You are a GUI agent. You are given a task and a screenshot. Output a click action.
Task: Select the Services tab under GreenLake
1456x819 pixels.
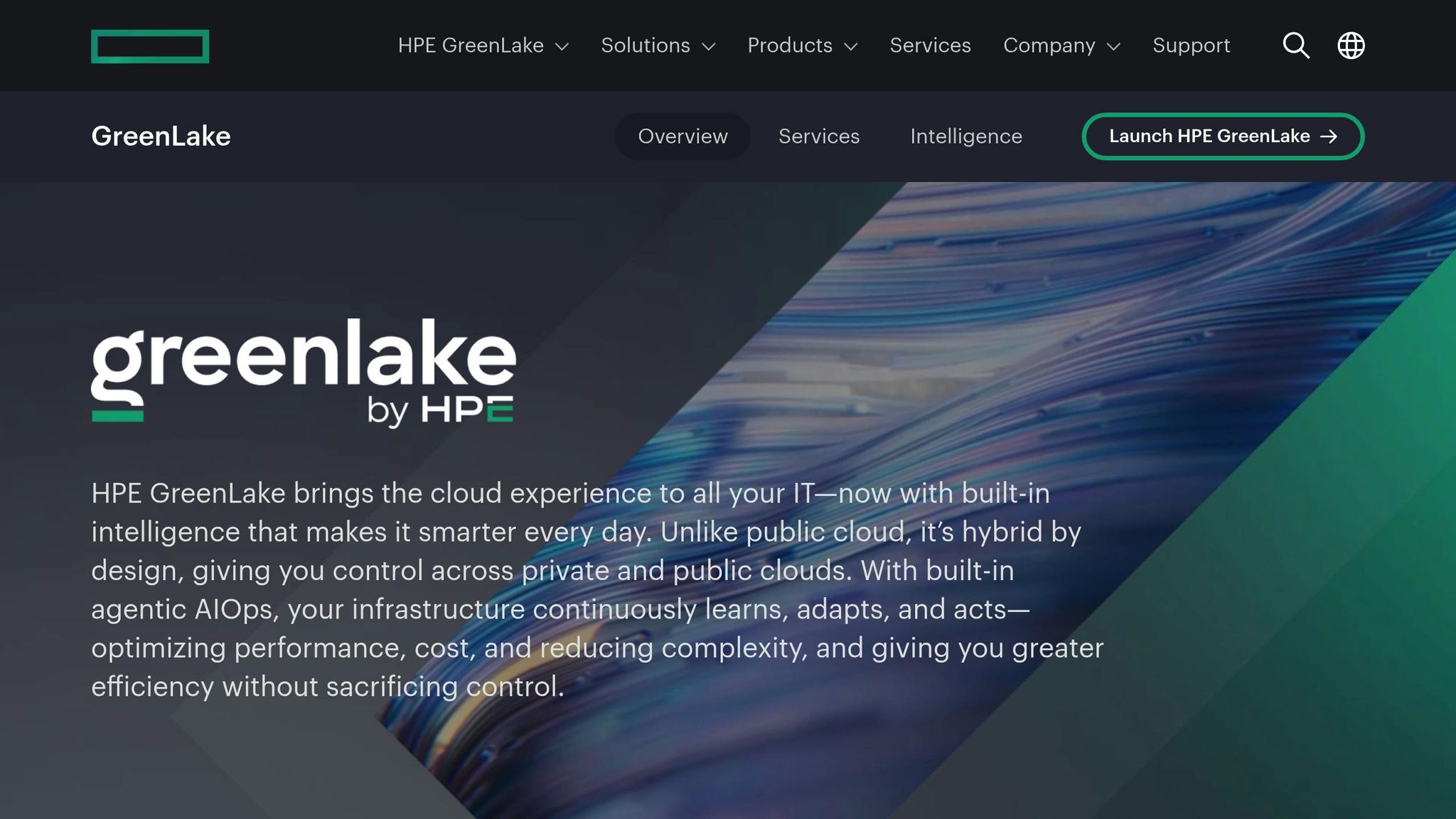(x=819, y=136)
